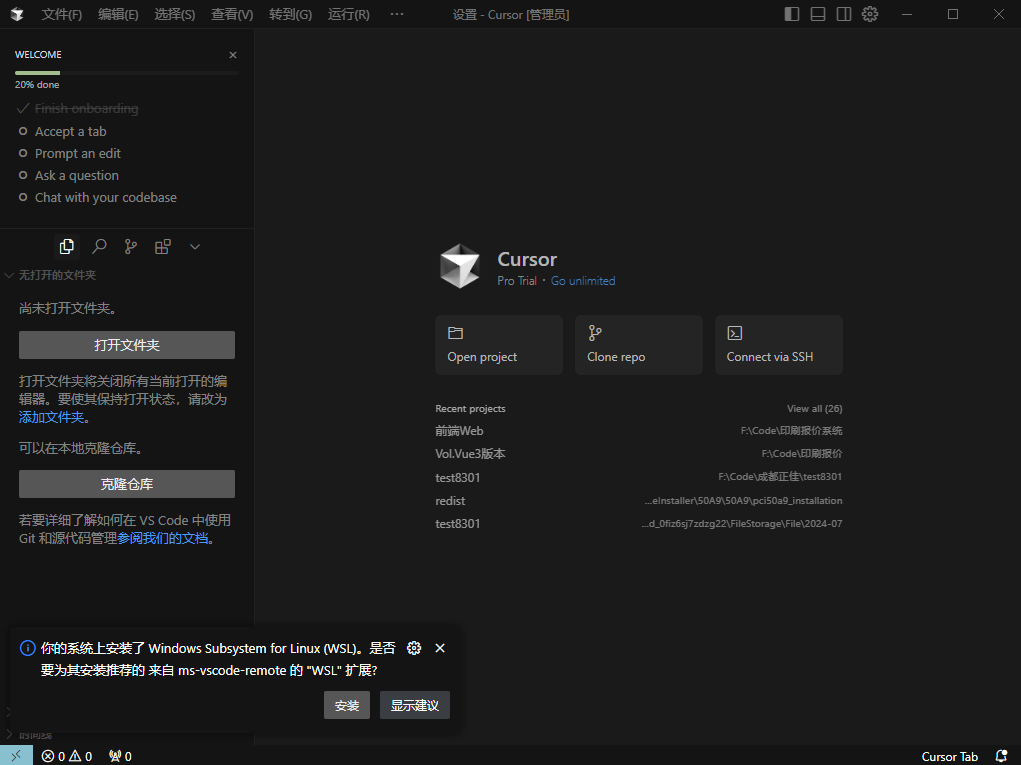1021x765 pixels.
Task: Close the WELCOME onboarding panel
Action: pos(232,55)
